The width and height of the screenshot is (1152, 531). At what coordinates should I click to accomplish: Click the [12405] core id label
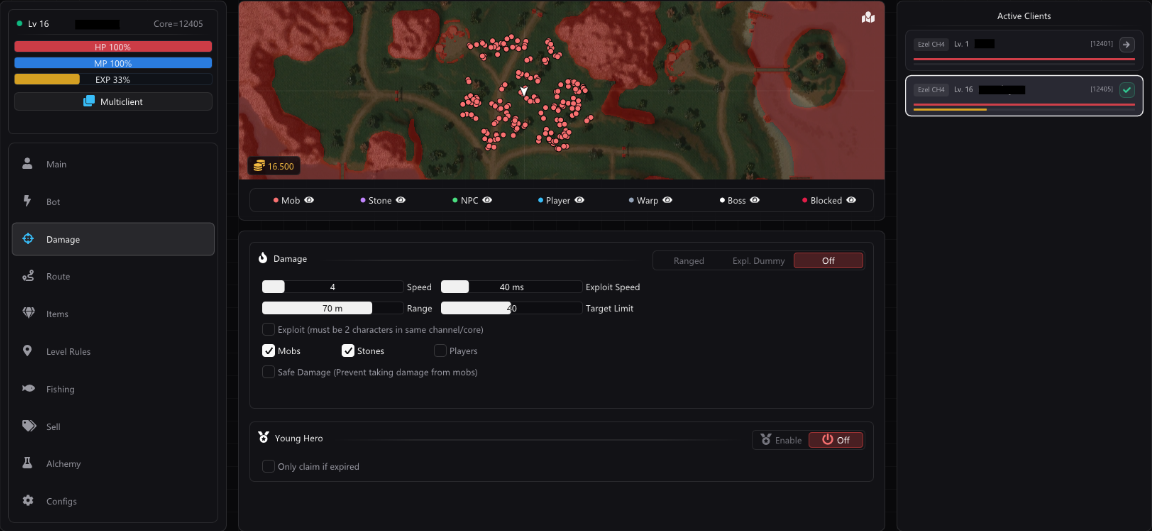(x=1102, y=90)
